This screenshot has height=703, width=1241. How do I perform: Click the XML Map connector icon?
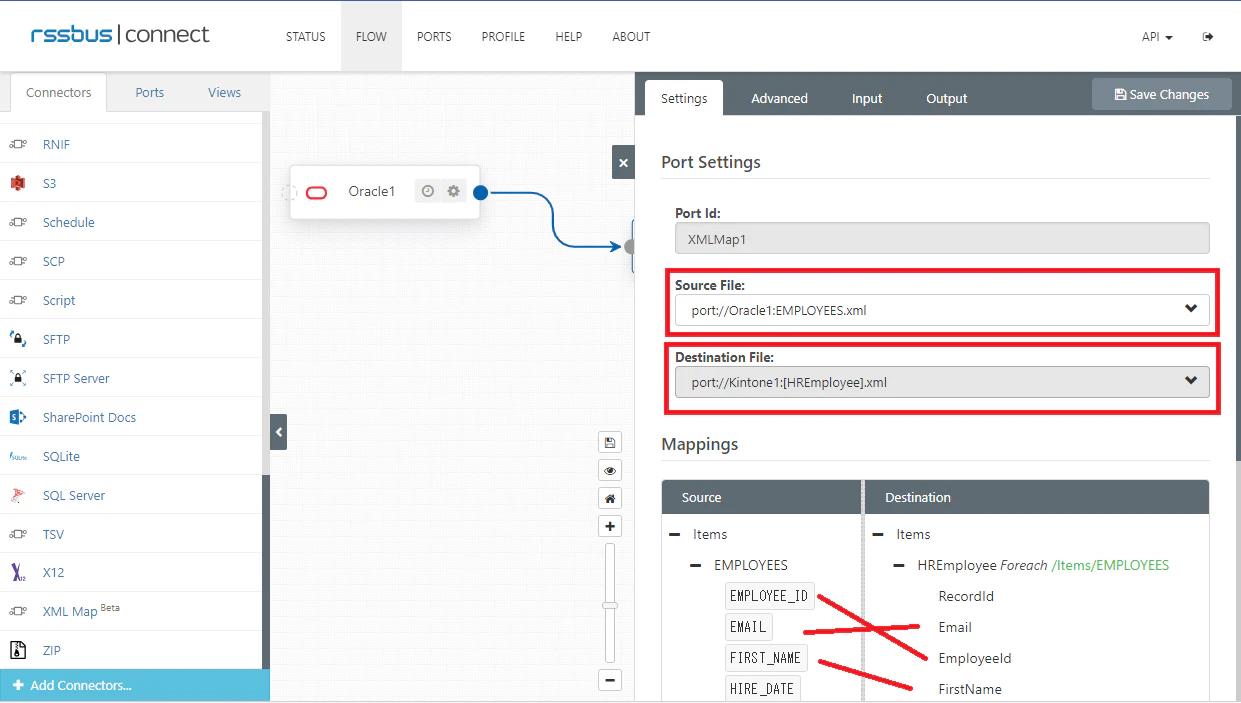[x=18, y=612]
